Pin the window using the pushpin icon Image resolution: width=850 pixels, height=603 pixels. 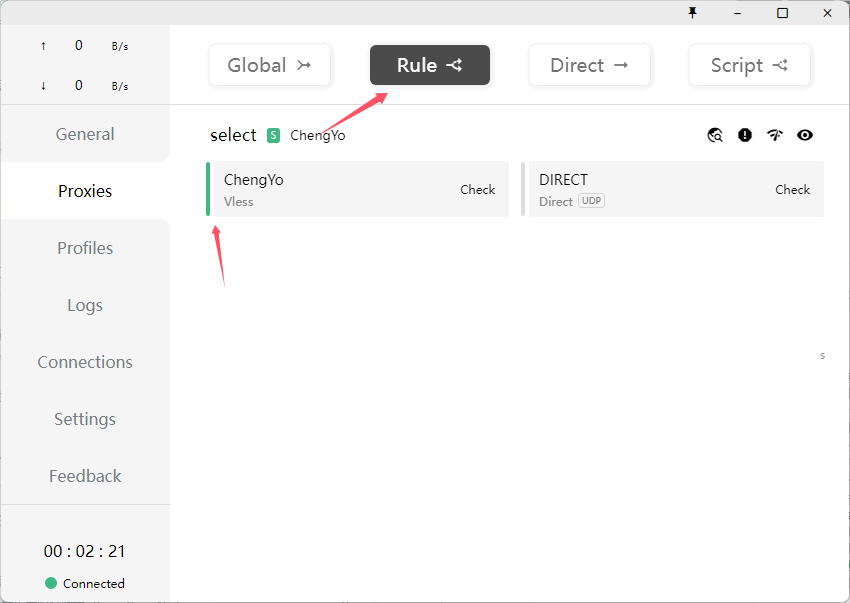tap(692, 13)
